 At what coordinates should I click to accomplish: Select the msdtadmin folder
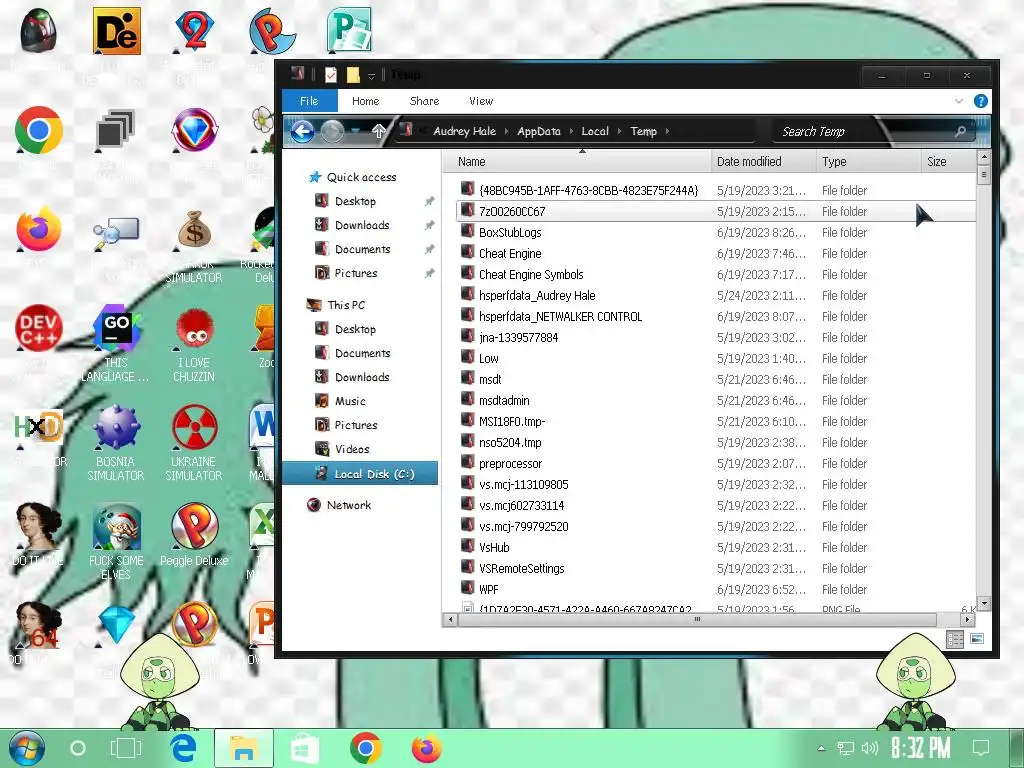504,400
